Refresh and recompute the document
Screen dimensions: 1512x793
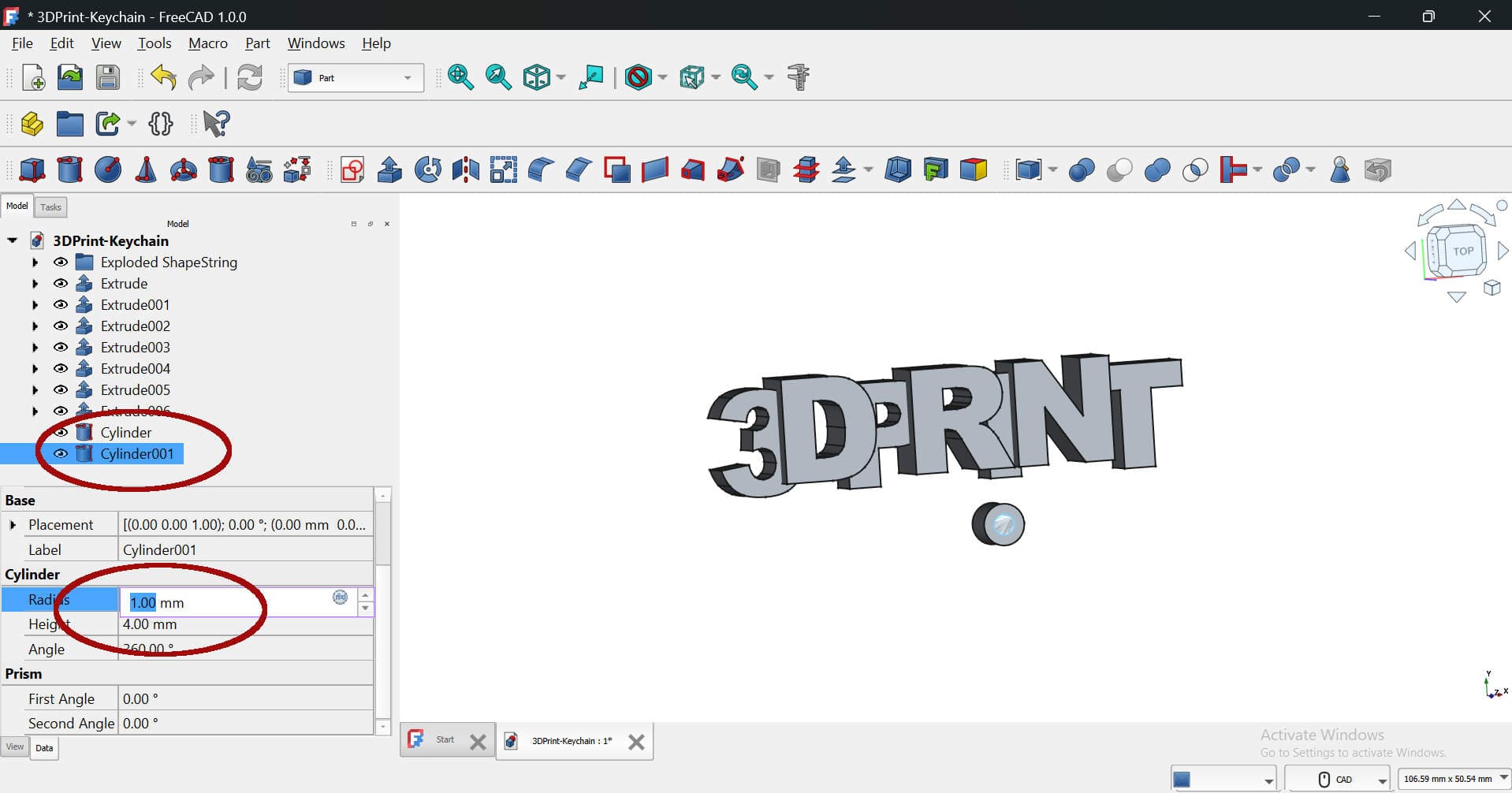click(250, 77)
